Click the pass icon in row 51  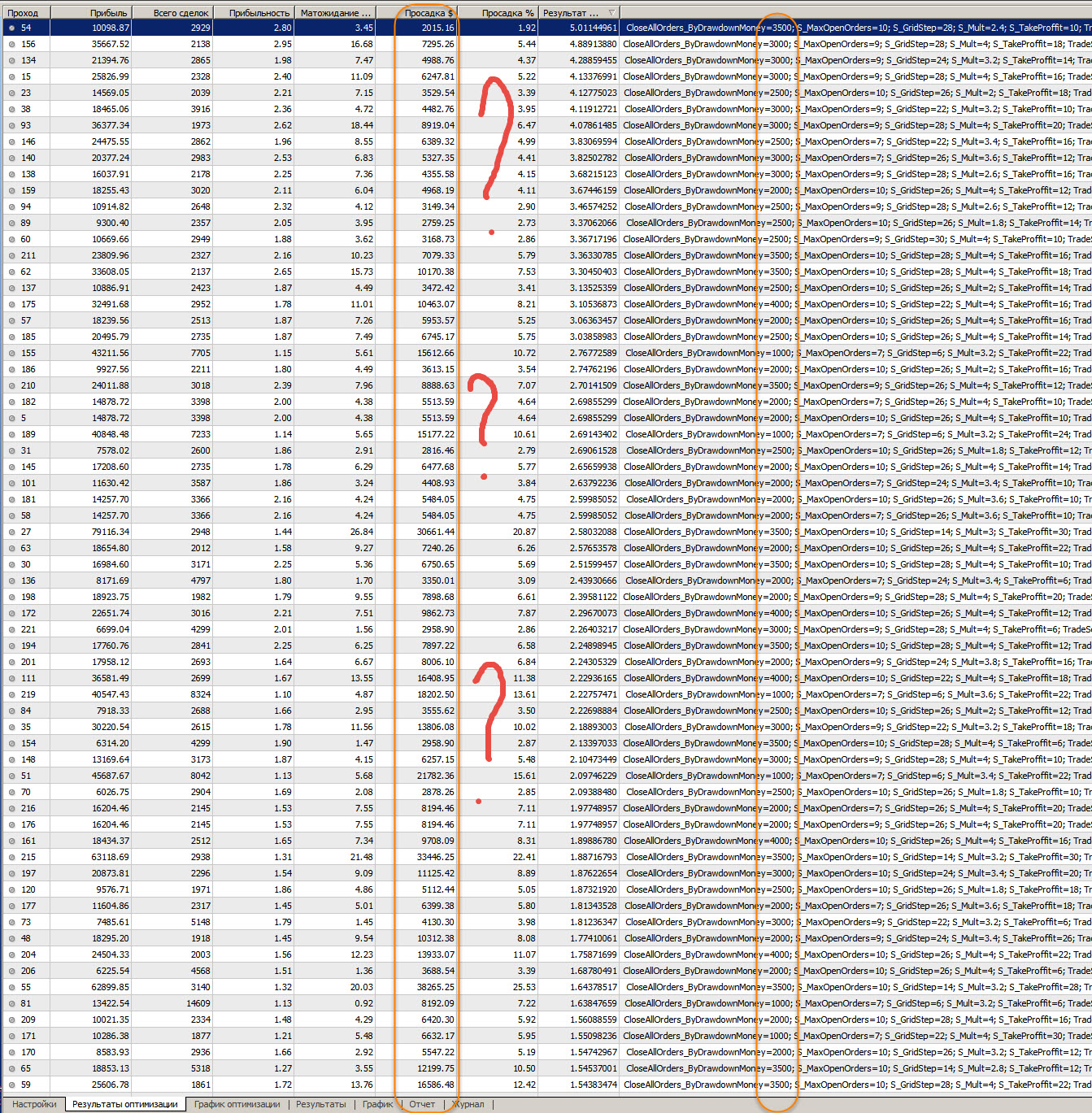pos(11,776)
